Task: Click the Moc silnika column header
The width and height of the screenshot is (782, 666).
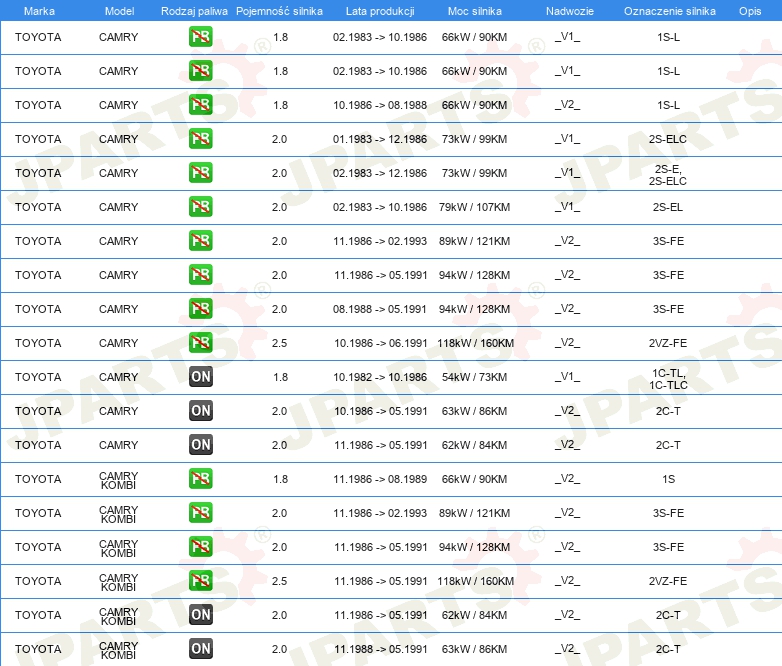Action: [x=474, y=11]
